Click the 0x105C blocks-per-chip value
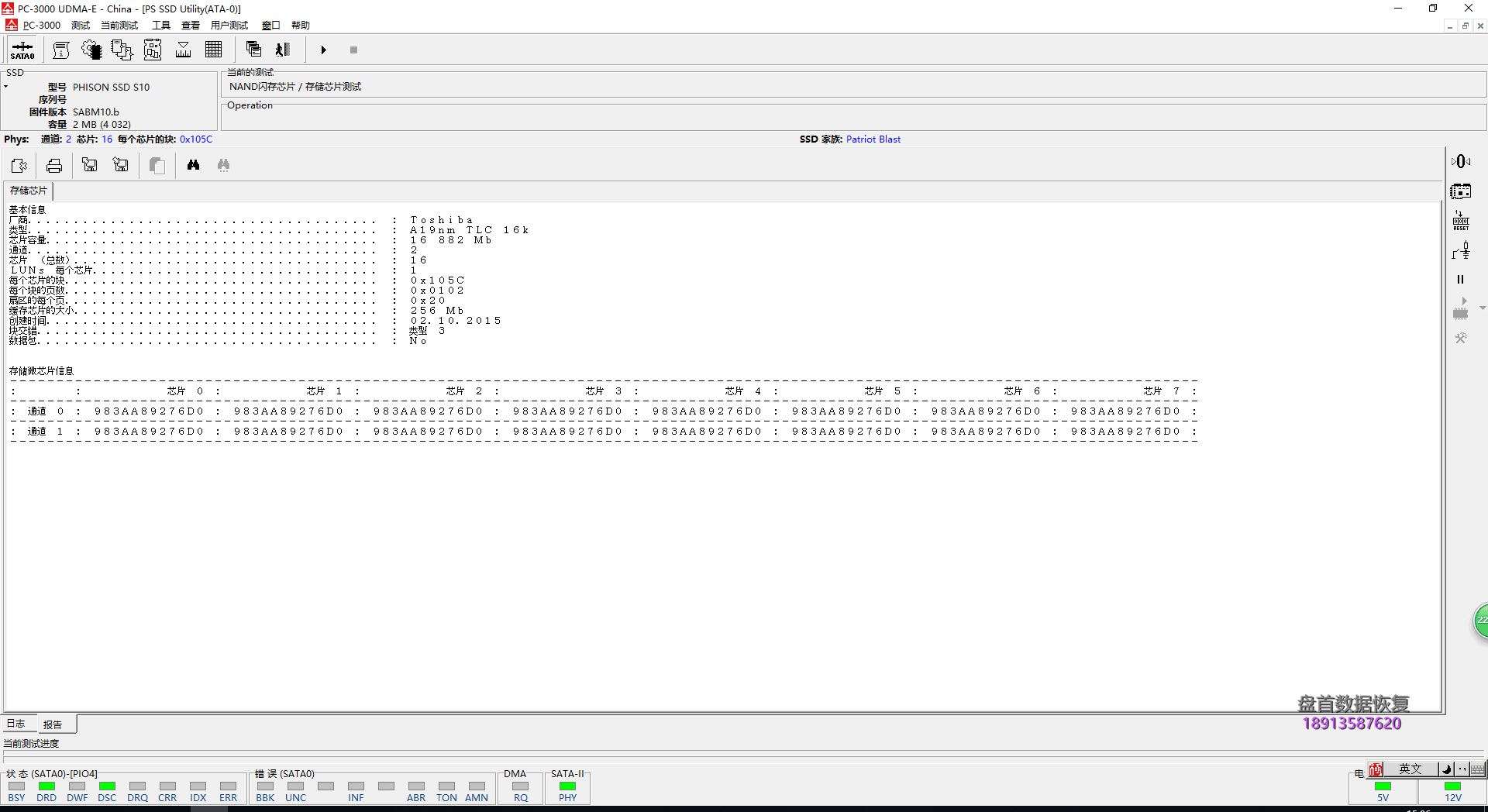1488x812 pixels. point(196,139)
